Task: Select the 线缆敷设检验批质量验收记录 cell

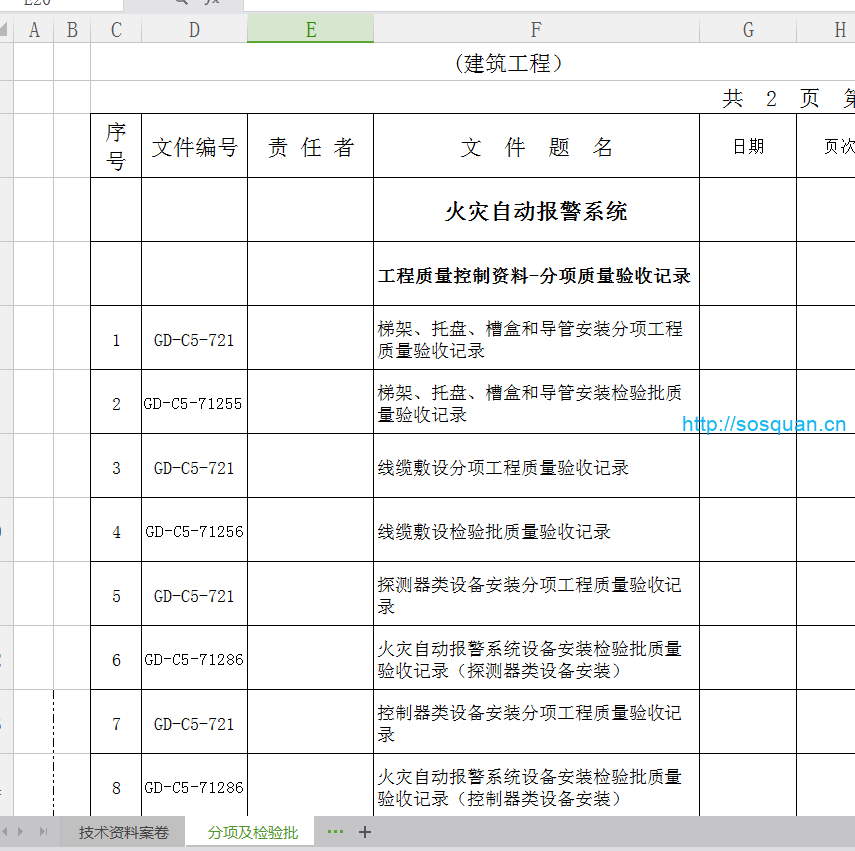Action: click(x=536, y=531)
